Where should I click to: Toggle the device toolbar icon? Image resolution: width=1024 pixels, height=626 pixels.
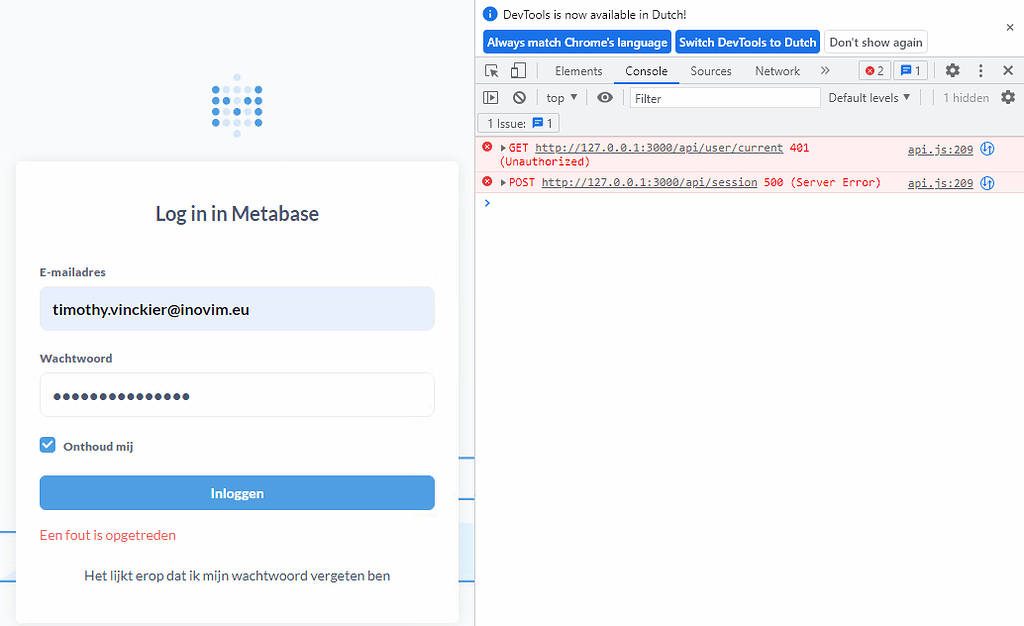pyautogui.click(x=518, y=70)
